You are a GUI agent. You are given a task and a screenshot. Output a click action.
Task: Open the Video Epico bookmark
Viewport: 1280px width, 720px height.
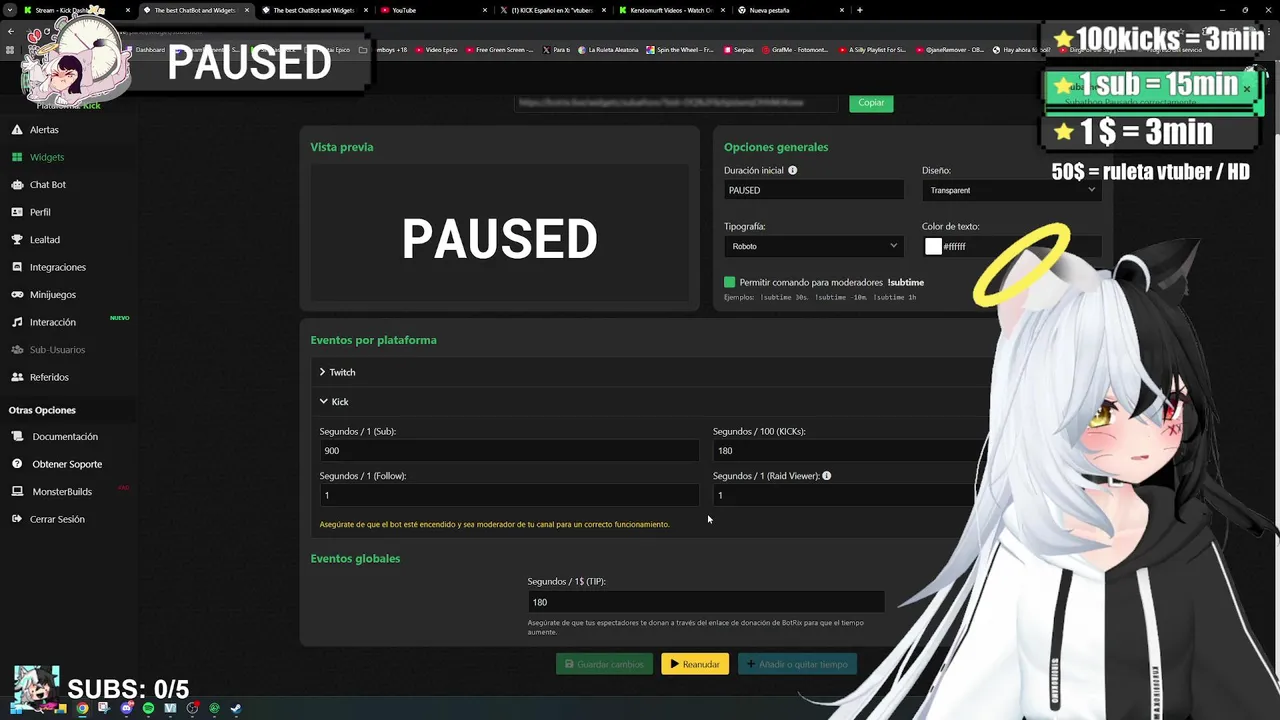pos(436,50)
